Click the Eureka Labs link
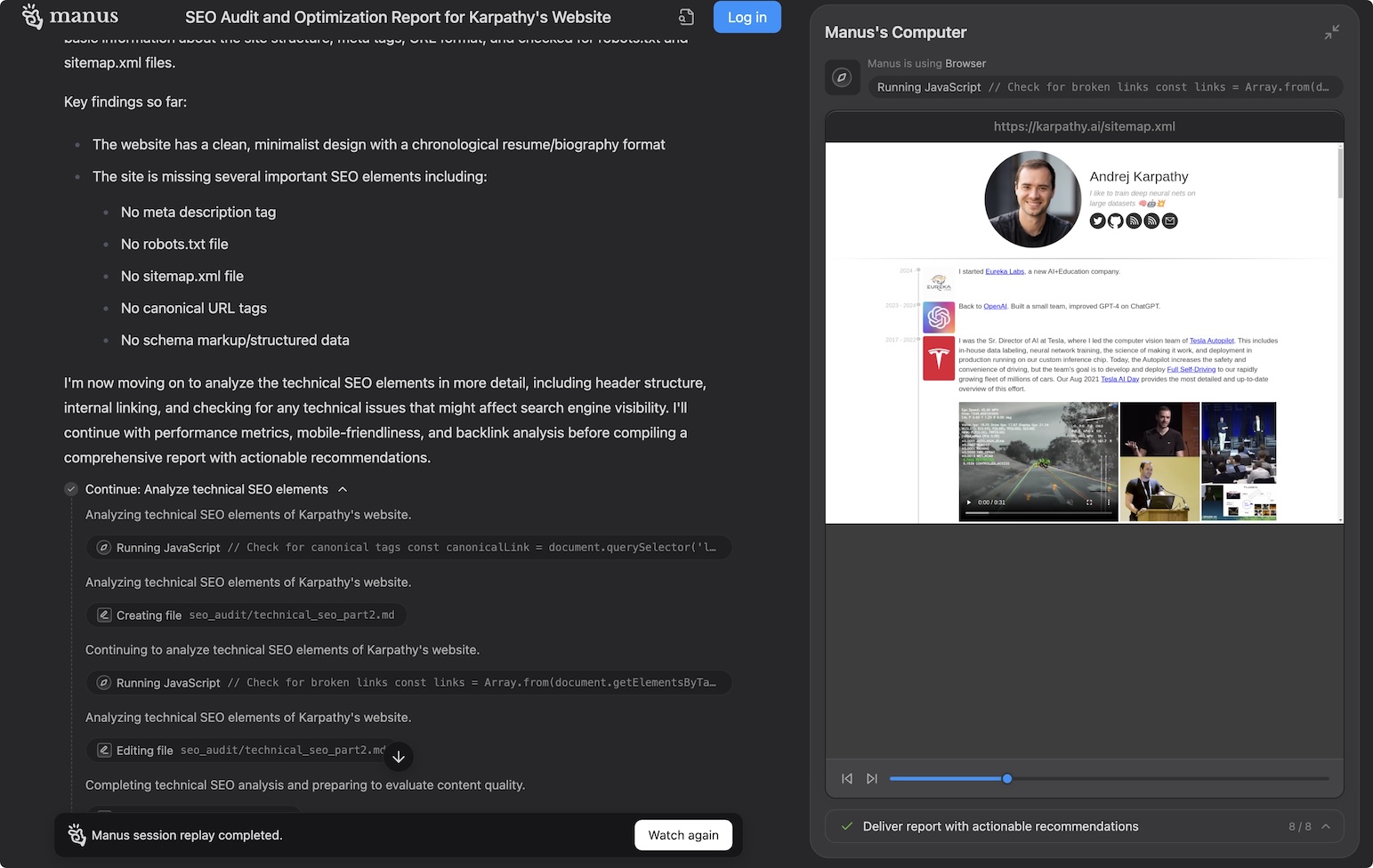The height and width of the screenshot is (868, 1373). [1004, 271]
